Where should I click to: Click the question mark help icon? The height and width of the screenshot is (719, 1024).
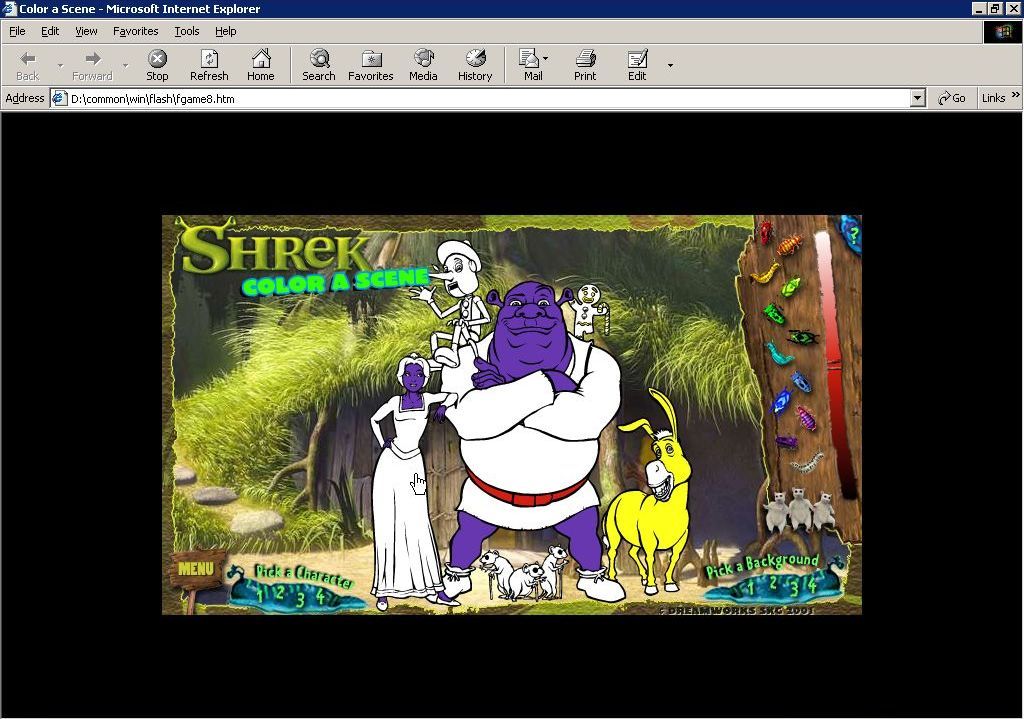(x=854, y=235)
